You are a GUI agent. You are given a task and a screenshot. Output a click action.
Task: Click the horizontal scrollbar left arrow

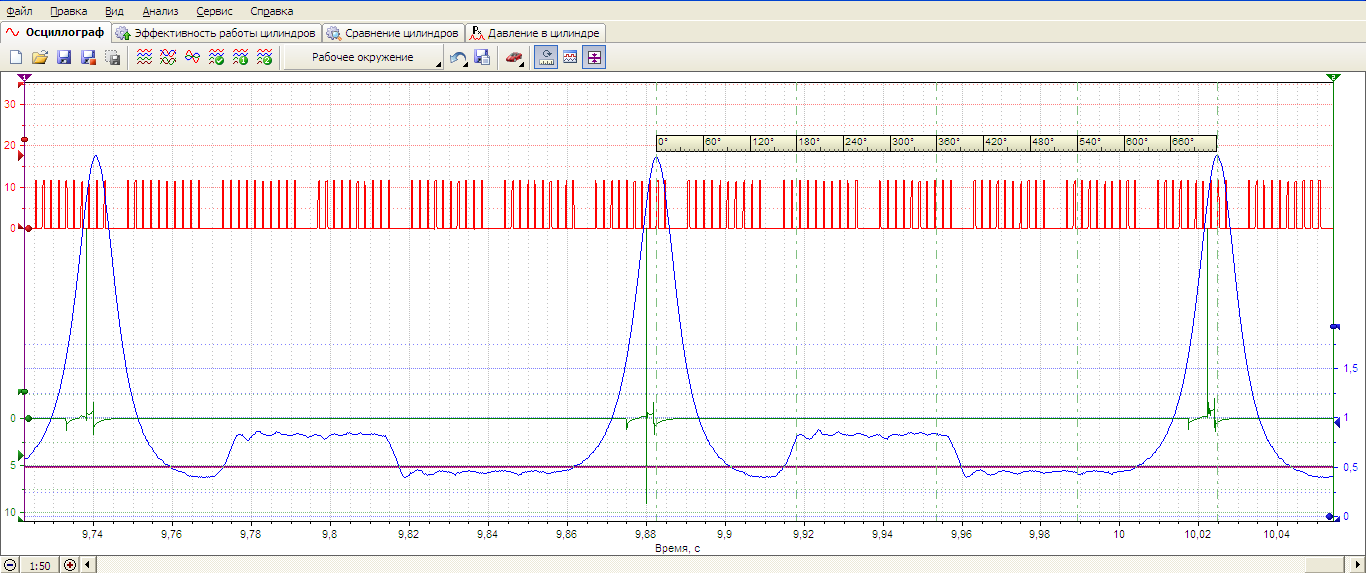click(88, 565)
